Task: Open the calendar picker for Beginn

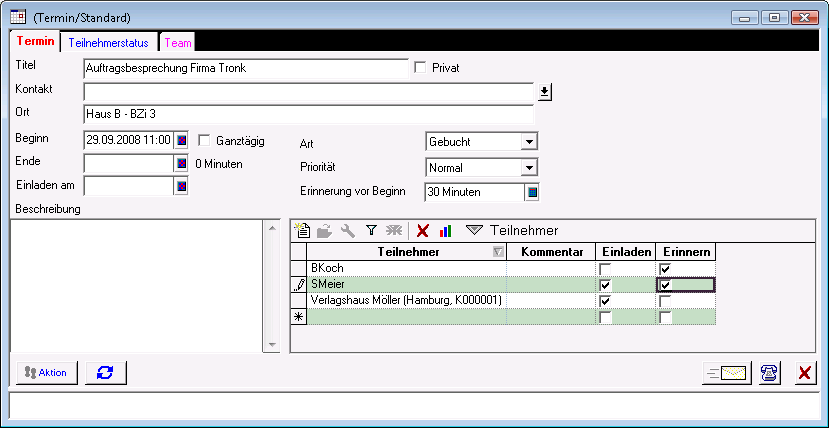Action: [181, 141]
